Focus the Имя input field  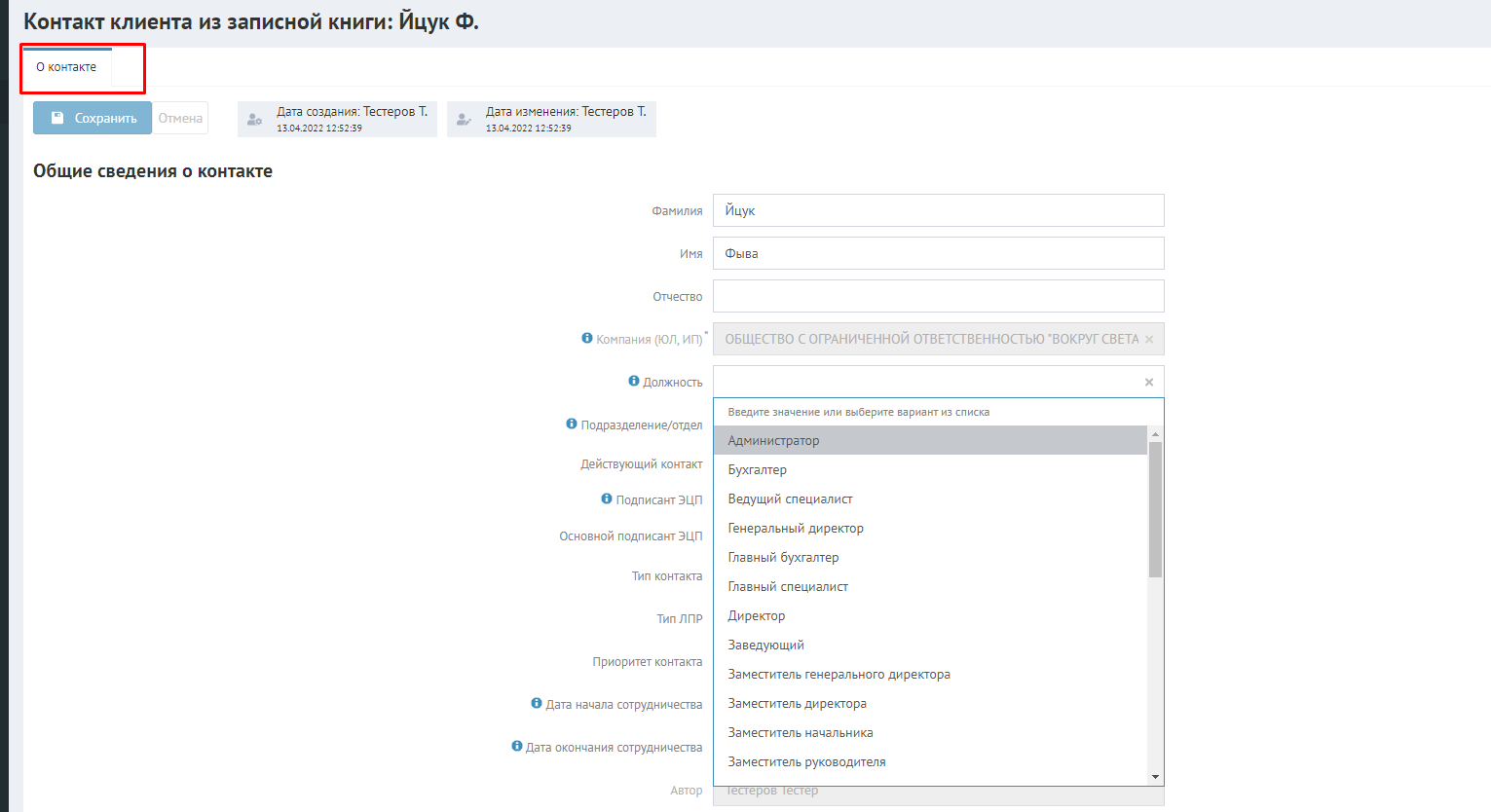(938, 253)
